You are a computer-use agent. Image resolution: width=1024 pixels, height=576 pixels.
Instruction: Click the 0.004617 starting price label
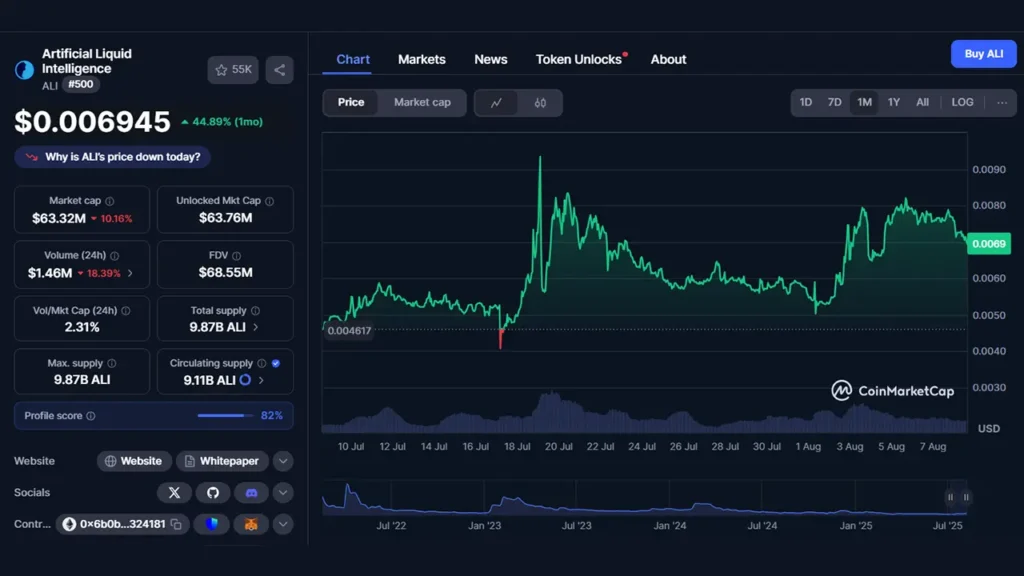349,330
